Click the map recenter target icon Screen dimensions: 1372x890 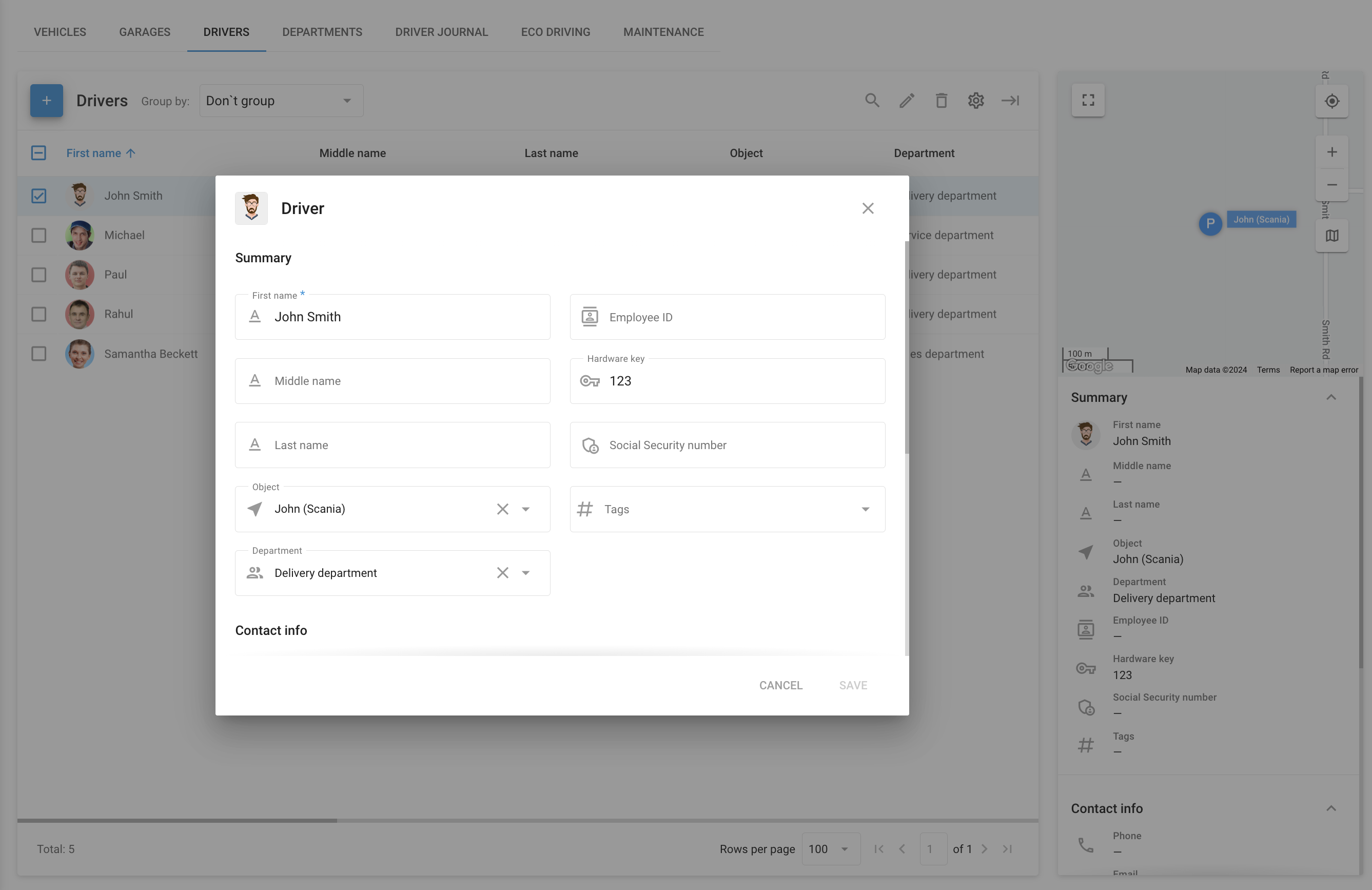click(1331, 101)
